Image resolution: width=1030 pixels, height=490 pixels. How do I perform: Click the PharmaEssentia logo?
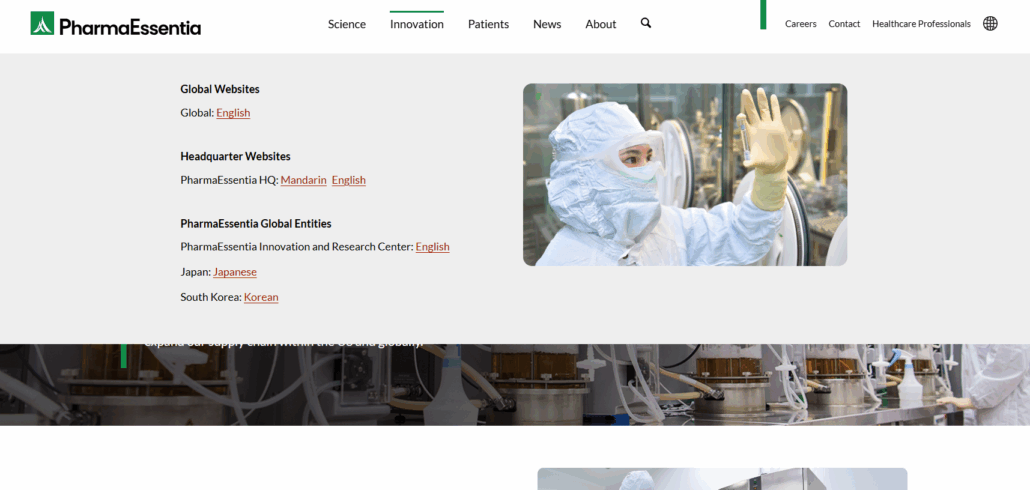tap(115, 24)
